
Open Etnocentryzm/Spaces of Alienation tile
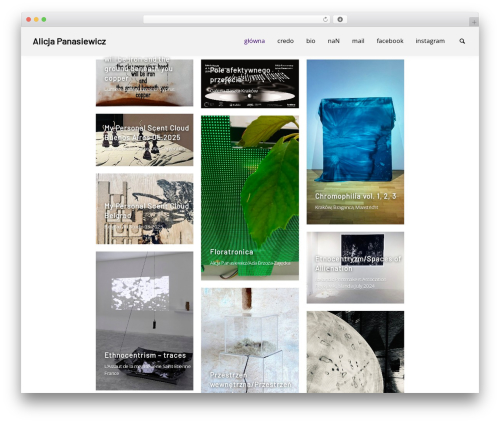355,267
